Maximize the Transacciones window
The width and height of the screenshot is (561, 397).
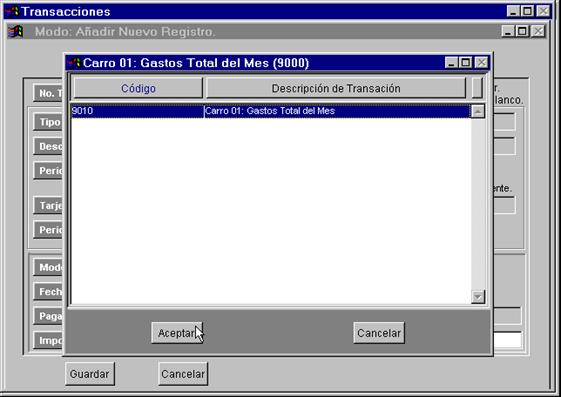(527, 11)
